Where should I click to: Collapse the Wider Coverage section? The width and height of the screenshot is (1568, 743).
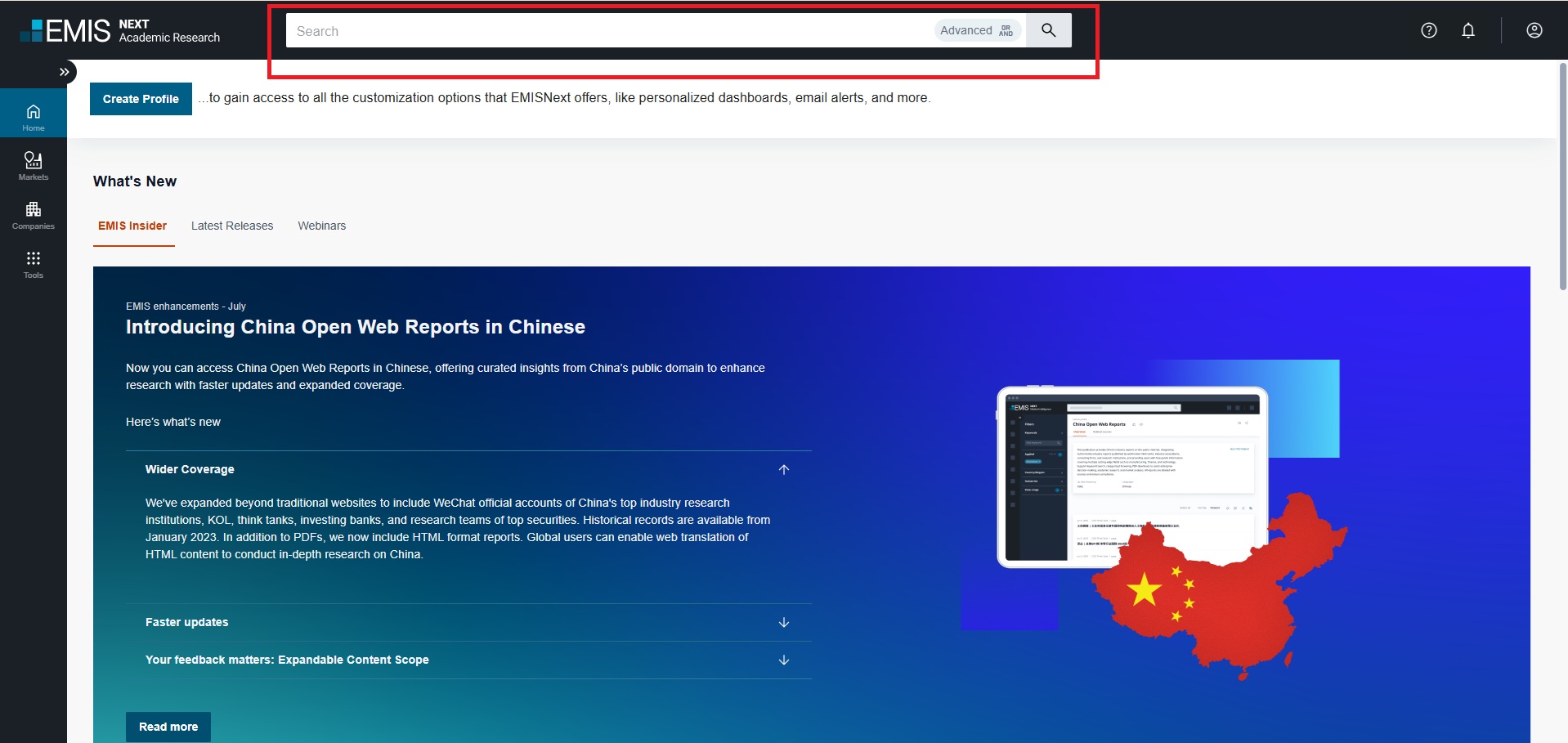[x=783, y=469]
